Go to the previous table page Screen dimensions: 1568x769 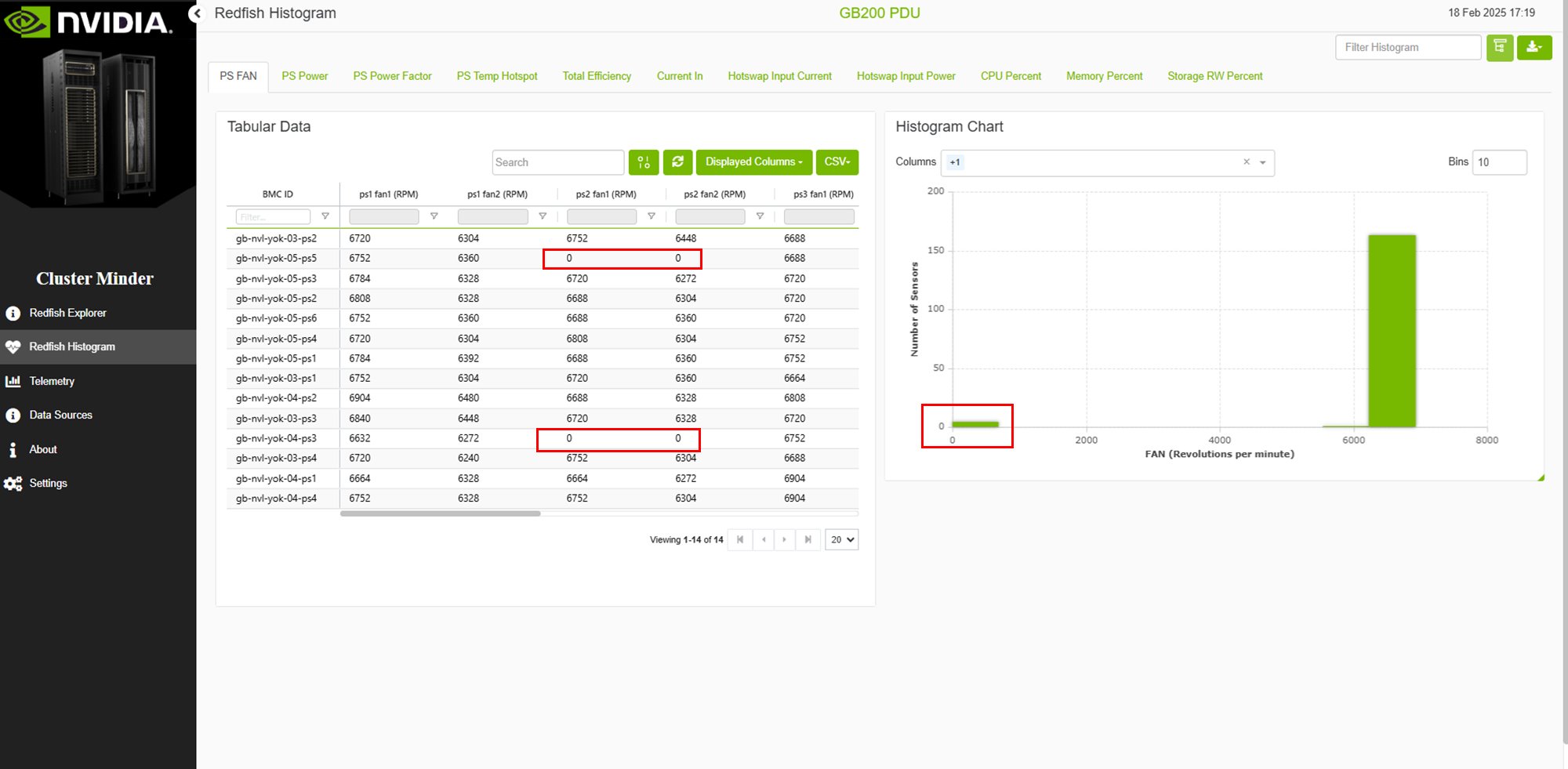click(764, 540)
